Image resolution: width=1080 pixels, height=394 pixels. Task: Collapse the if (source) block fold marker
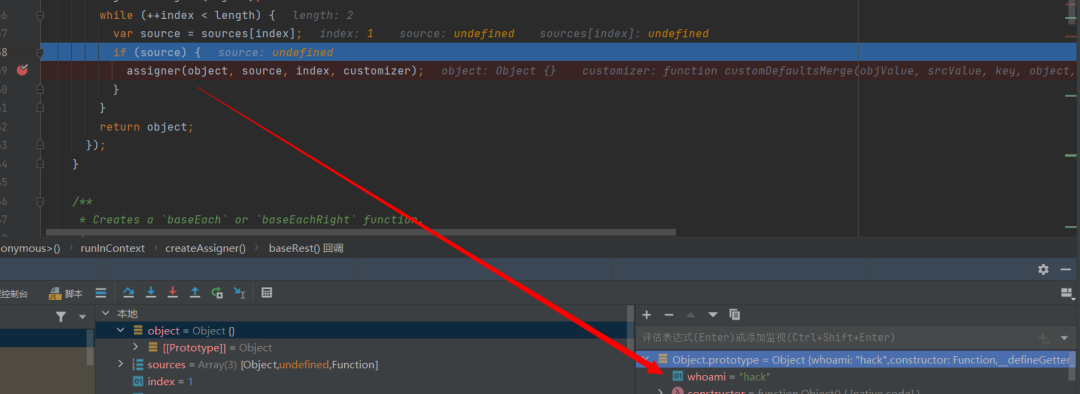[x=40, y=52]
